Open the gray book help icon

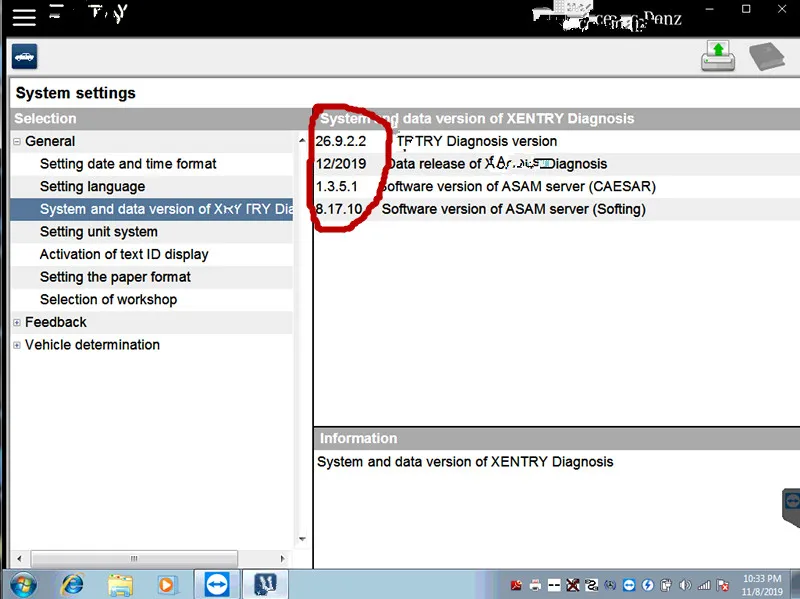pyautogui.click(x=766, y=56)
